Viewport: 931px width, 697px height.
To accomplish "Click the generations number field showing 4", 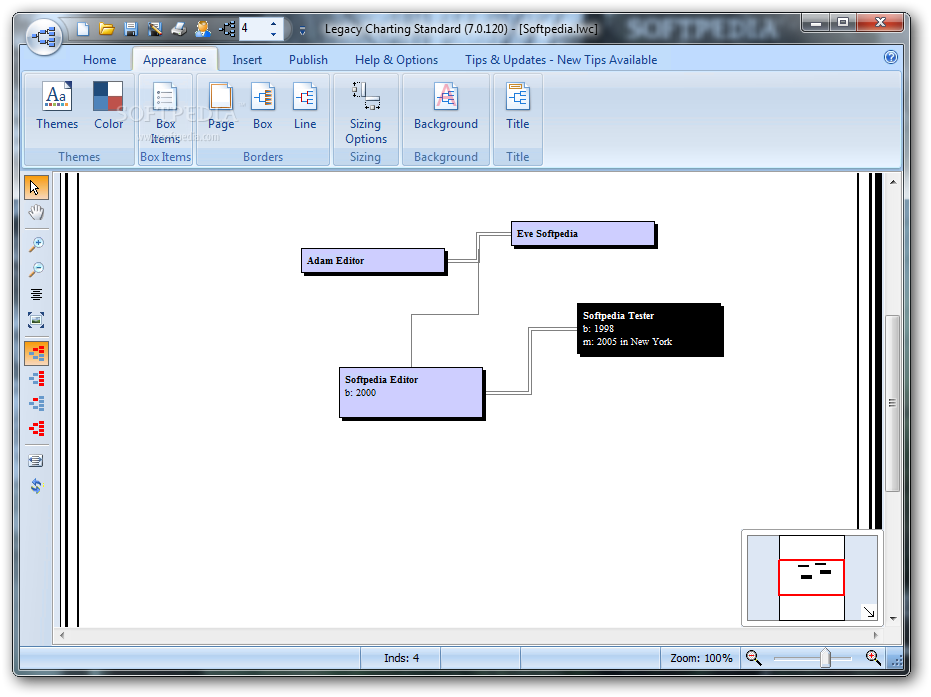I will [x=253, y=28].
